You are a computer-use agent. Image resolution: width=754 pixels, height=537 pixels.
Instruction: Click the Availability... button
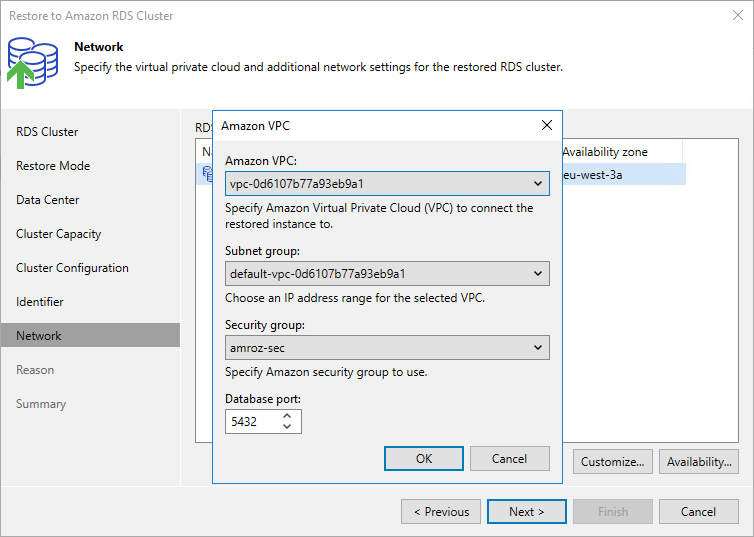tap(699, 462)
